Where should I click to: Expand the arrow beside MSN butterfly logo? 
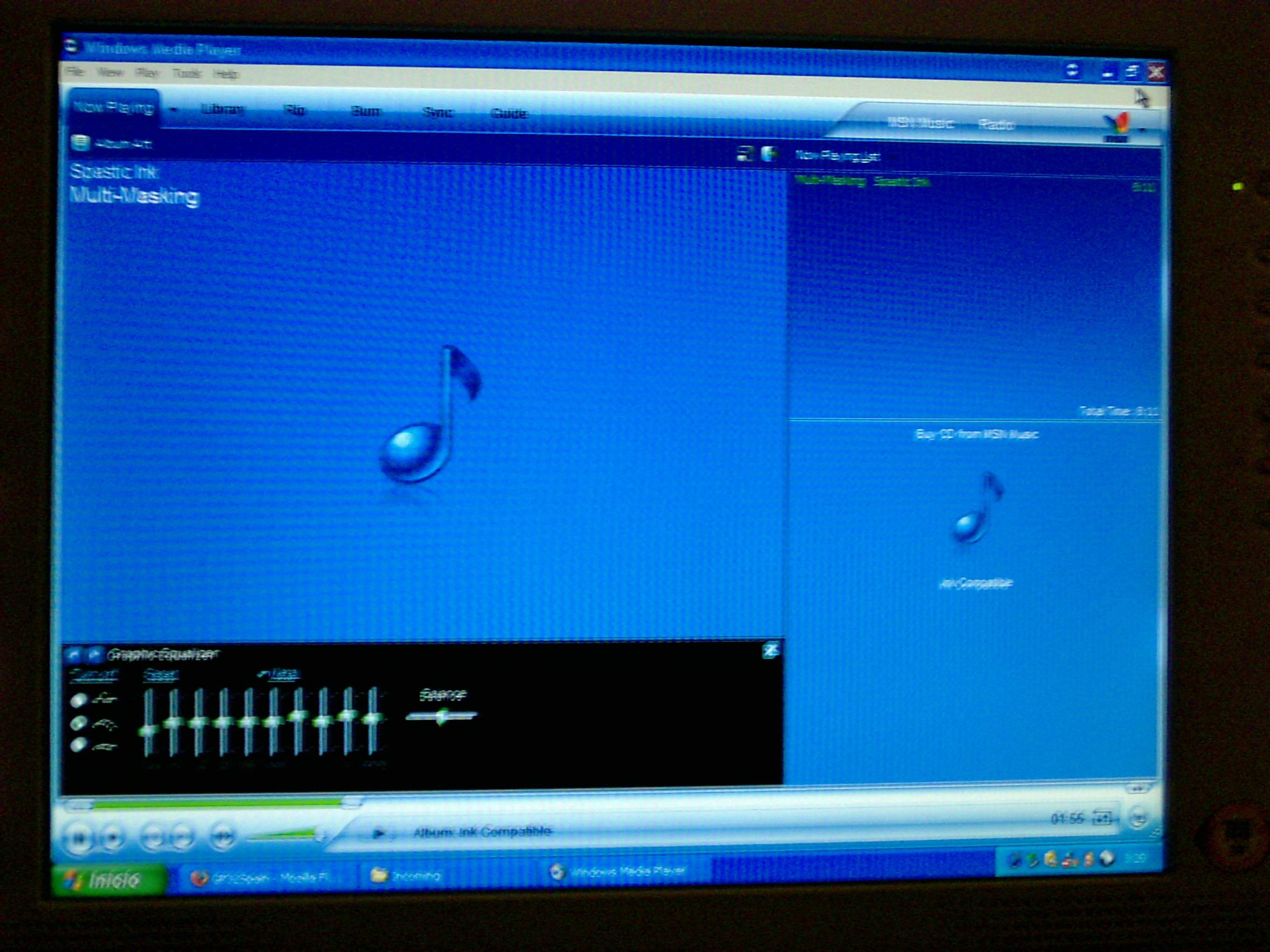pyautogui.click(x=1142, y=130)
